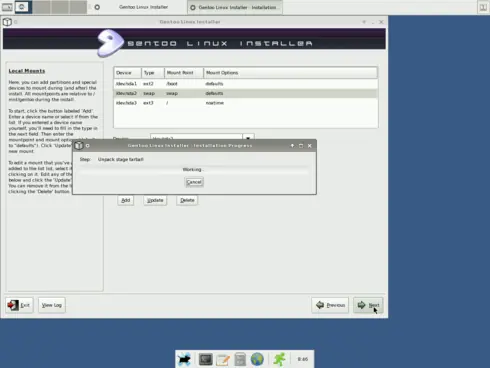490x368 pixels.
Task: Switch to Installation Progress taskbar entry
Action: pyautogui.click(x=235, y=7)
